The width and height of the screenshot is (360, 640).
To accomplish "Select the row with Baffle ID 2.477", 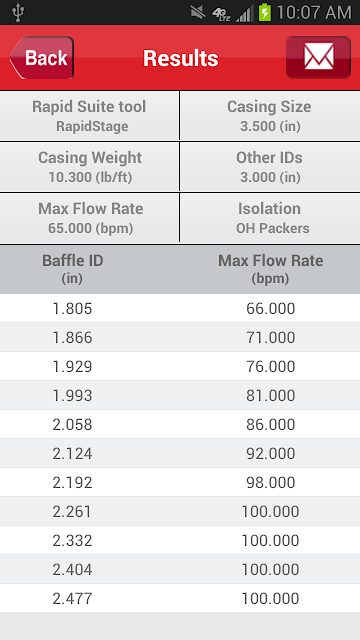I will coord(180,598).
